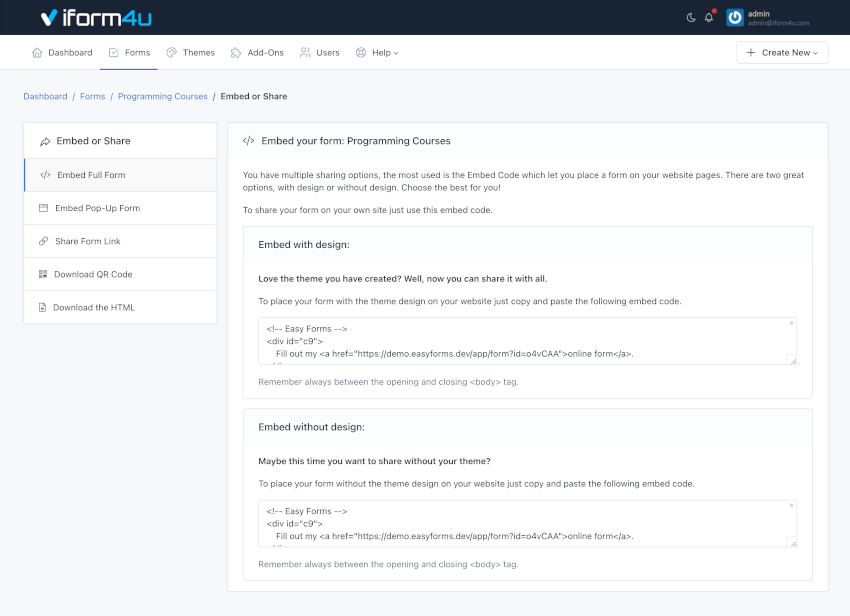This screenshot has height=616, width=850.
Task: Open the Dashboard nav item
Action: click(62, 52)
